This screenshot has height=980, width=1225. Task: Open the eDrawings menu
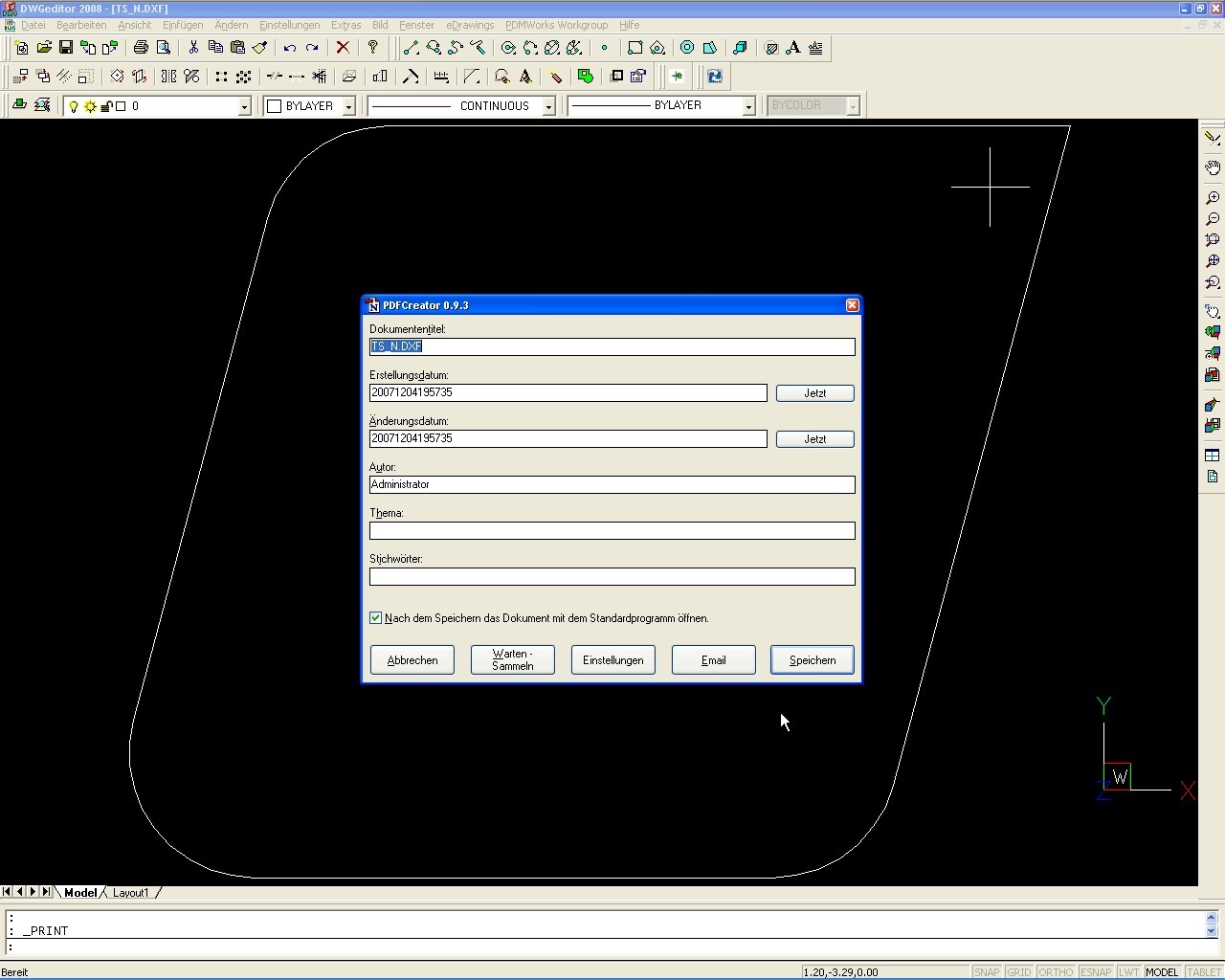470,25
